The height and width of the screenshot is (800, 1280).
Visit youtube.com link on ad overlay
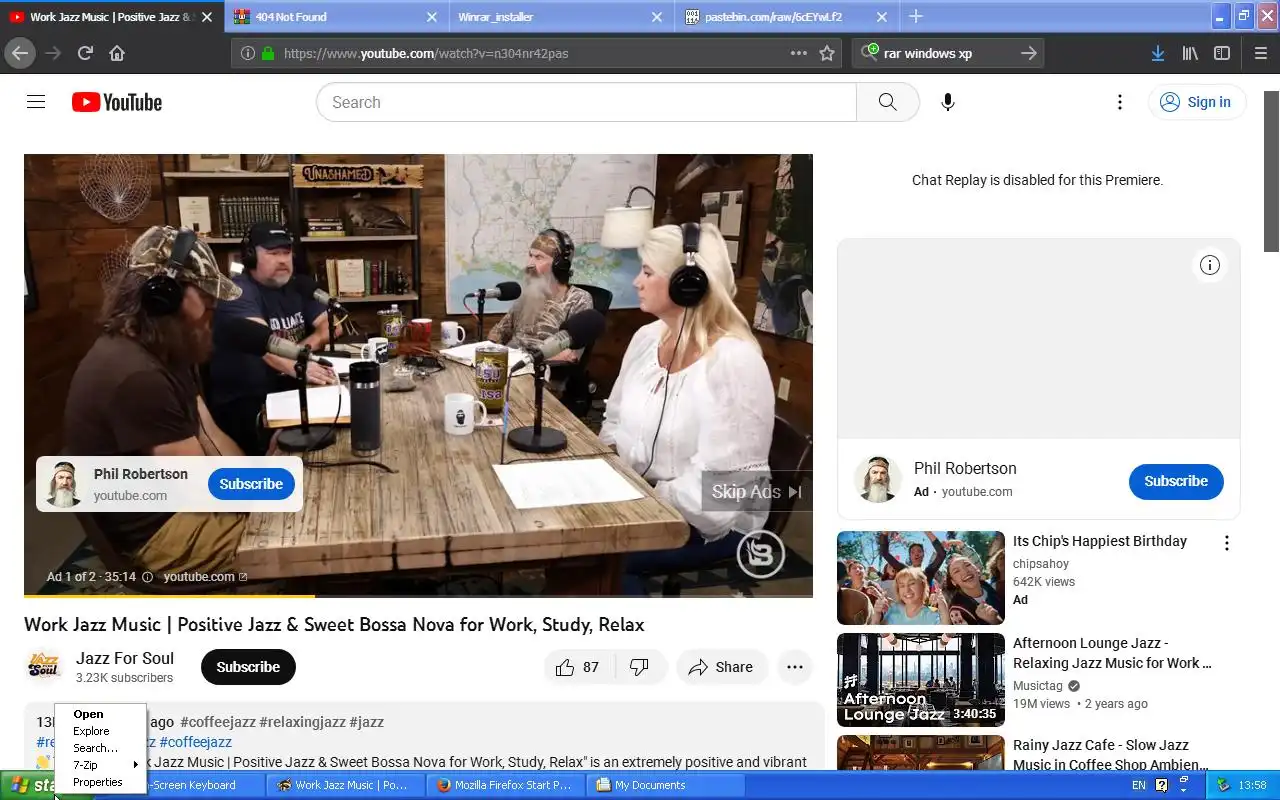point(205,577)
